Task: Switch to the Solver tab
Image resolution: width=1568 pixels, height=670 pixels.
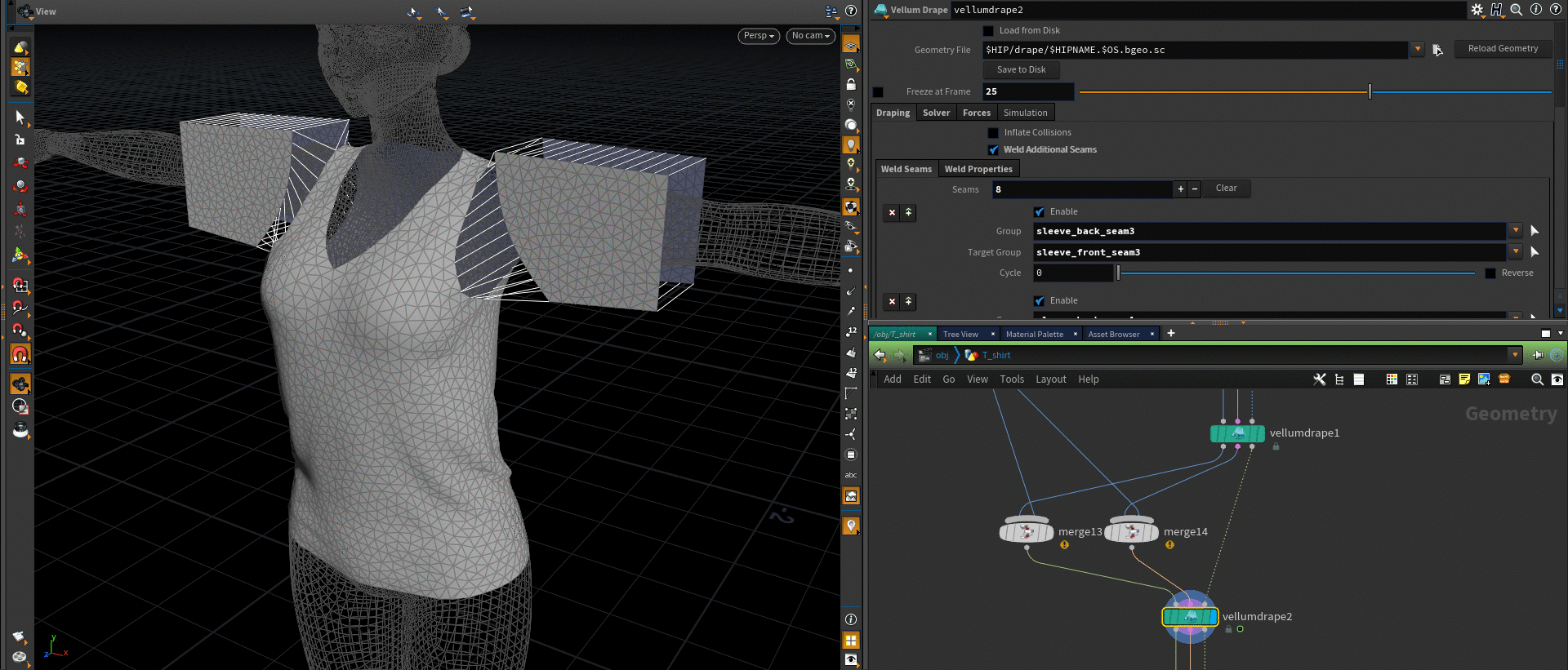Action: tap(936, 113)
